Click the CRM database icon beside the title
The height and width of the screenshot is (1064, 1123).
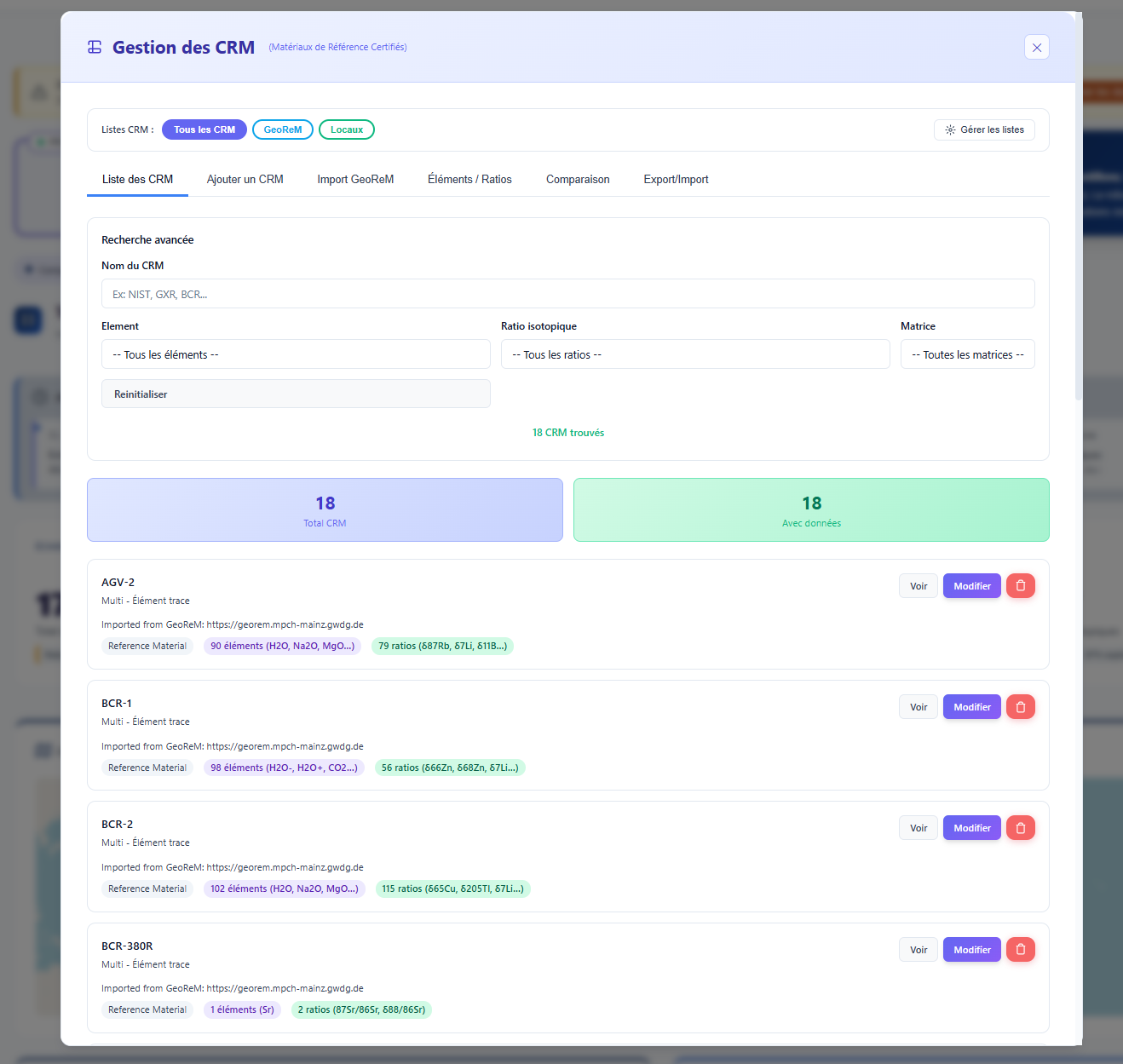tap(95, 48)
